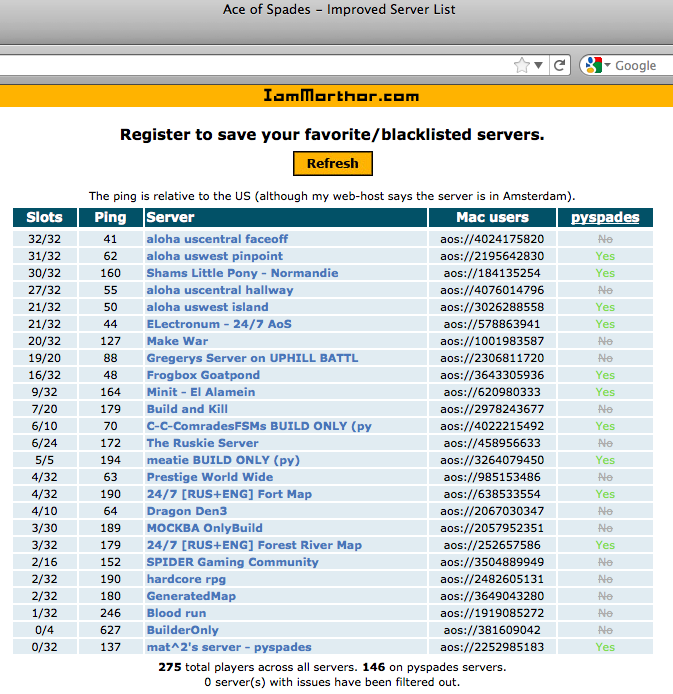The image size is (673, 694).
Task: Select Mac address aos://578863941
Action: click(x=492, y=324)
